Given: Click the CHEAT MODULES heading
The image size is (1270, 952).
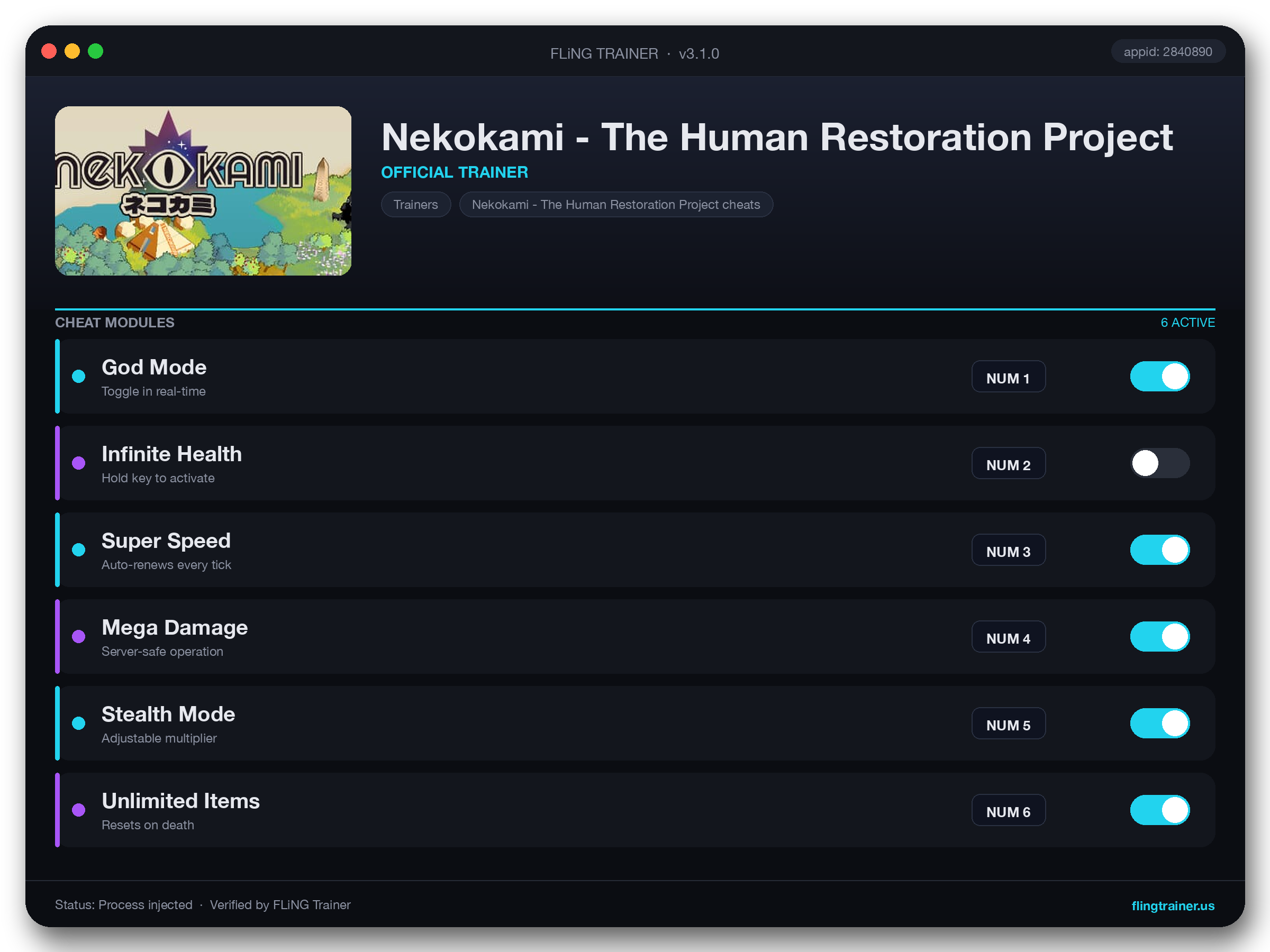Looking at the screenshot, I should (114, 323).
